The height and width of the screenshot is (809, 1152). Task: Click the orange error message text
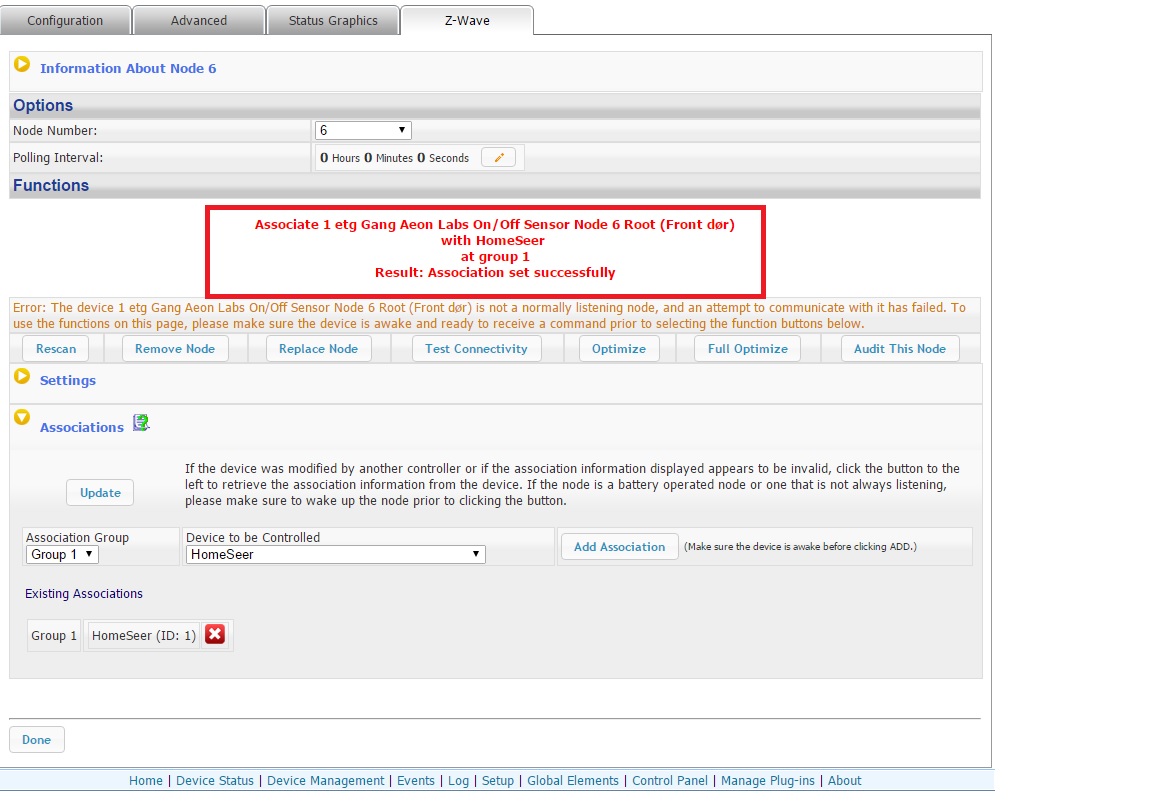tap(489, 315)
